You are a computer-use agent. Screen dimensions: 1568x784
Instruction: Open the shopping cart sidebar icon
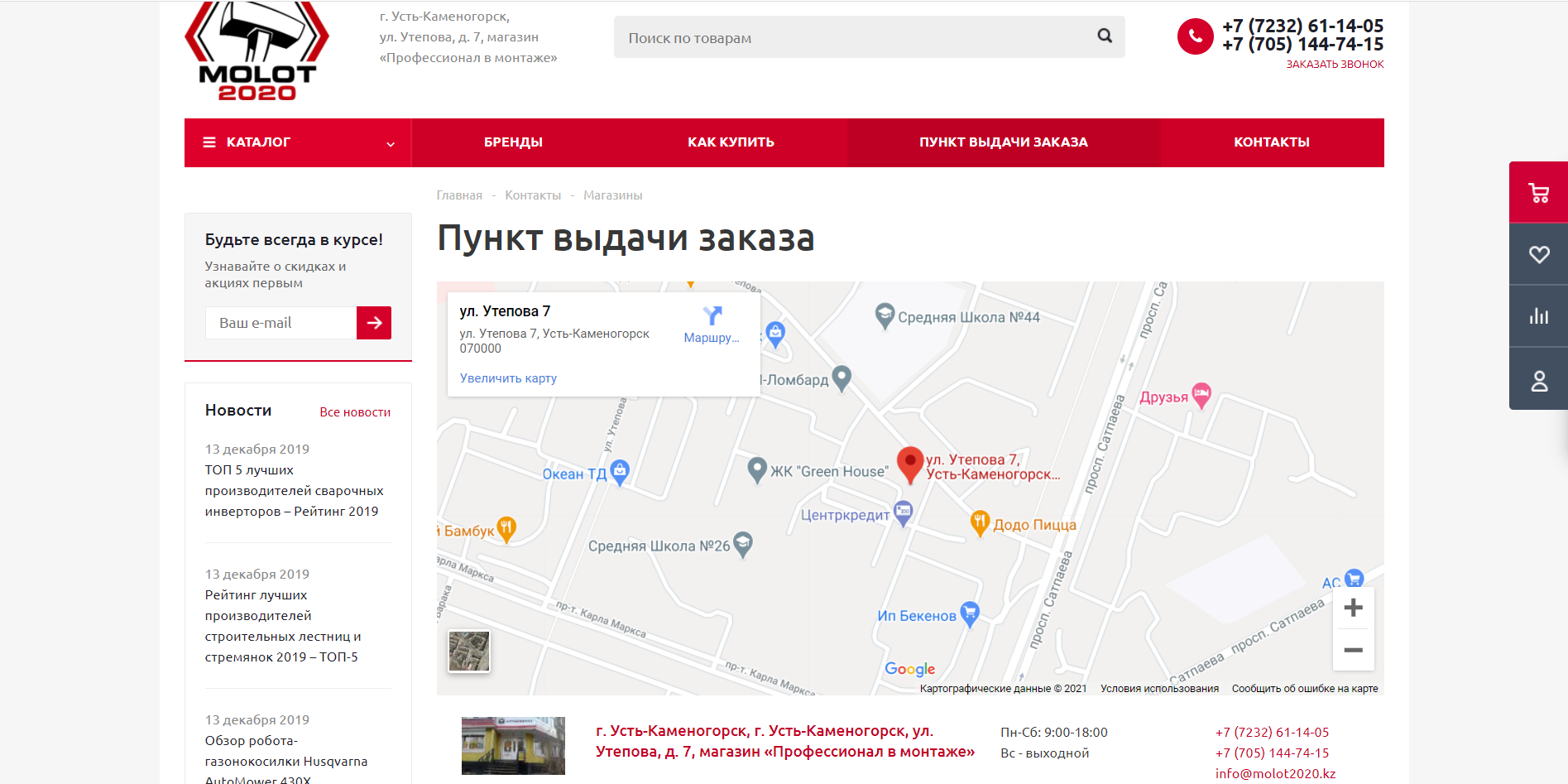click(x=1538, y=193)
